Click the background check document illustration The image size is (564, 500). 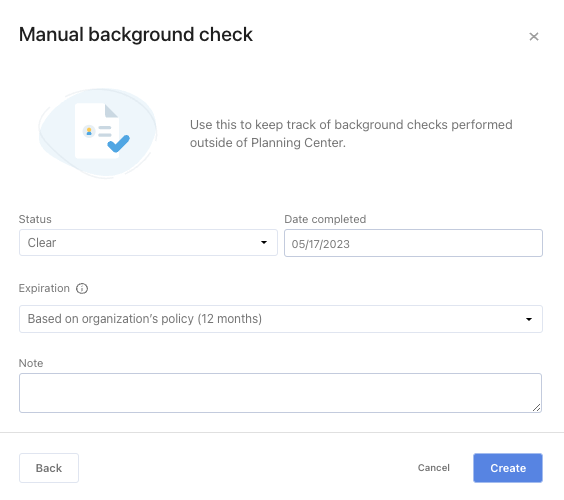point(98,133)
